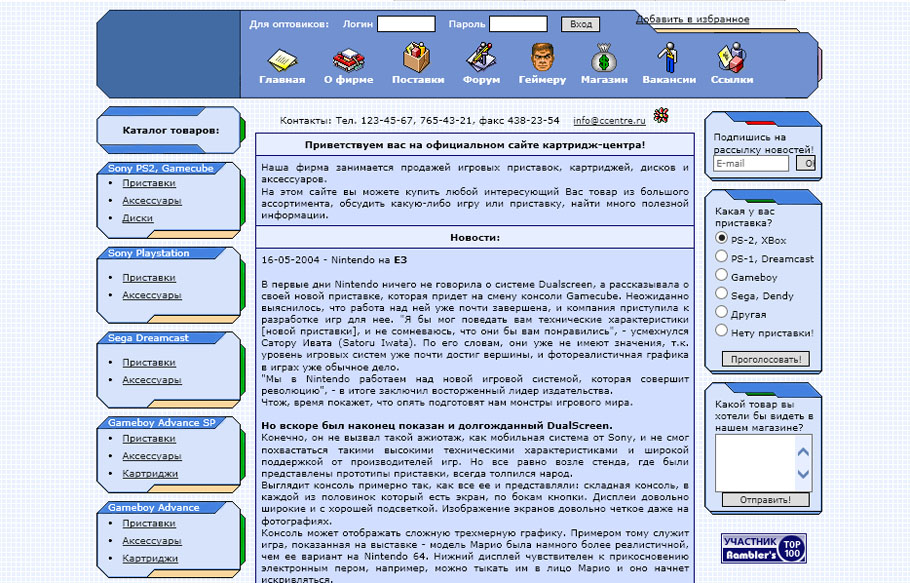Click the Вакансии worker icon
Screen dimensions: 910x583
click(669, 58)
